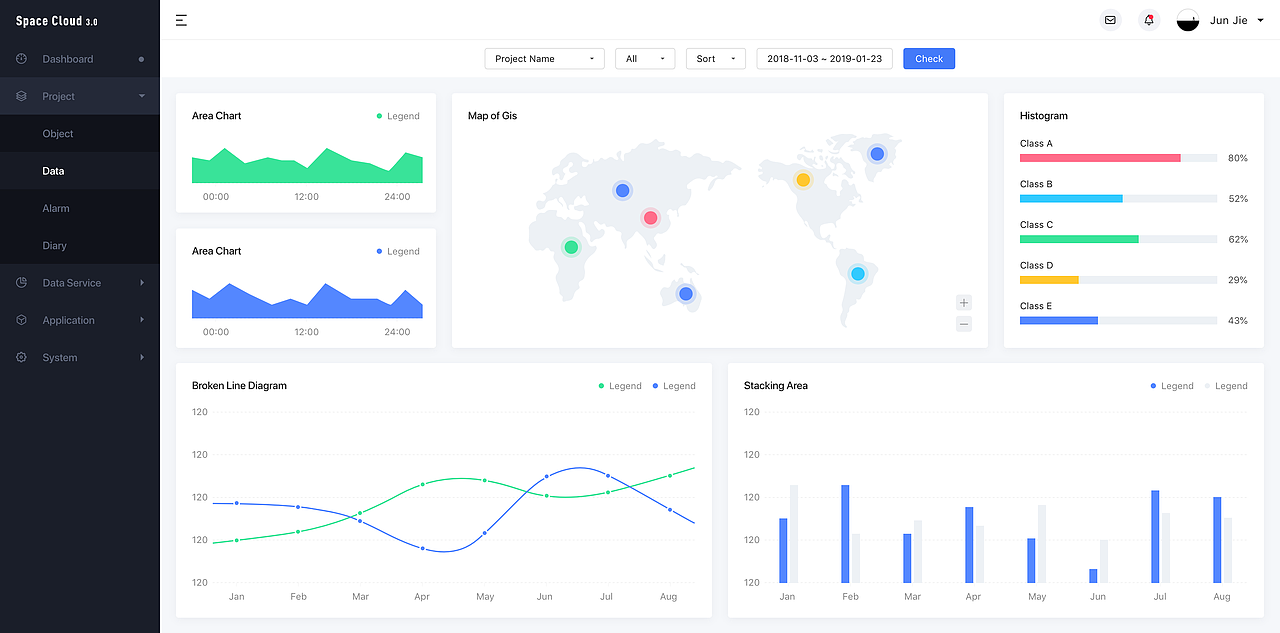This screenshot has width=1280, height=633.
Task: Click the Class E blue progress bar
Action: pyautogui.click(x=1059, y=320)
